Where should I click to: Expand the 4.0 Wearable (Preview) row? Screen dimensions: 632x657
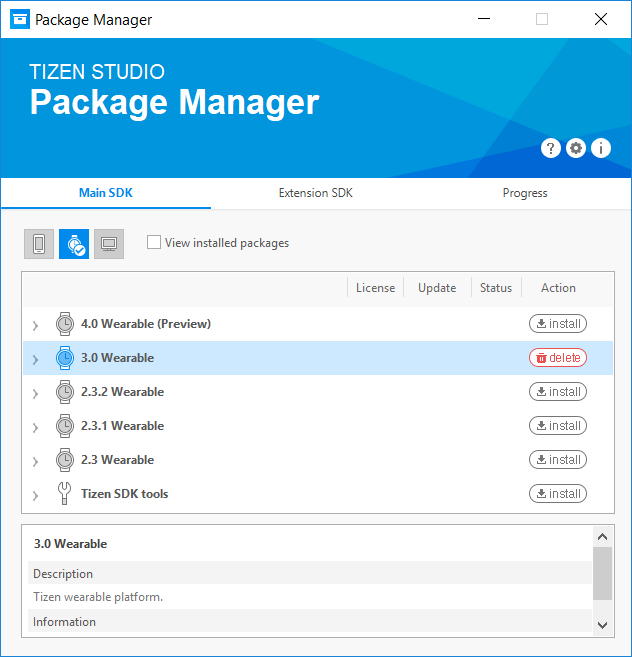36,326
